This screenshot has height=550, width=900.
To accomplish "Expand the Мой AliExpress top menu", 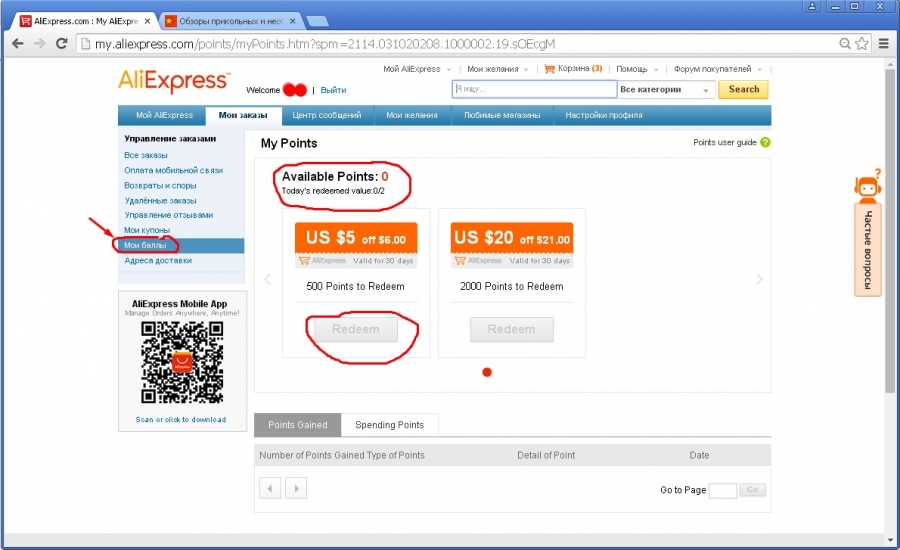I will click(x=417, y=69).
